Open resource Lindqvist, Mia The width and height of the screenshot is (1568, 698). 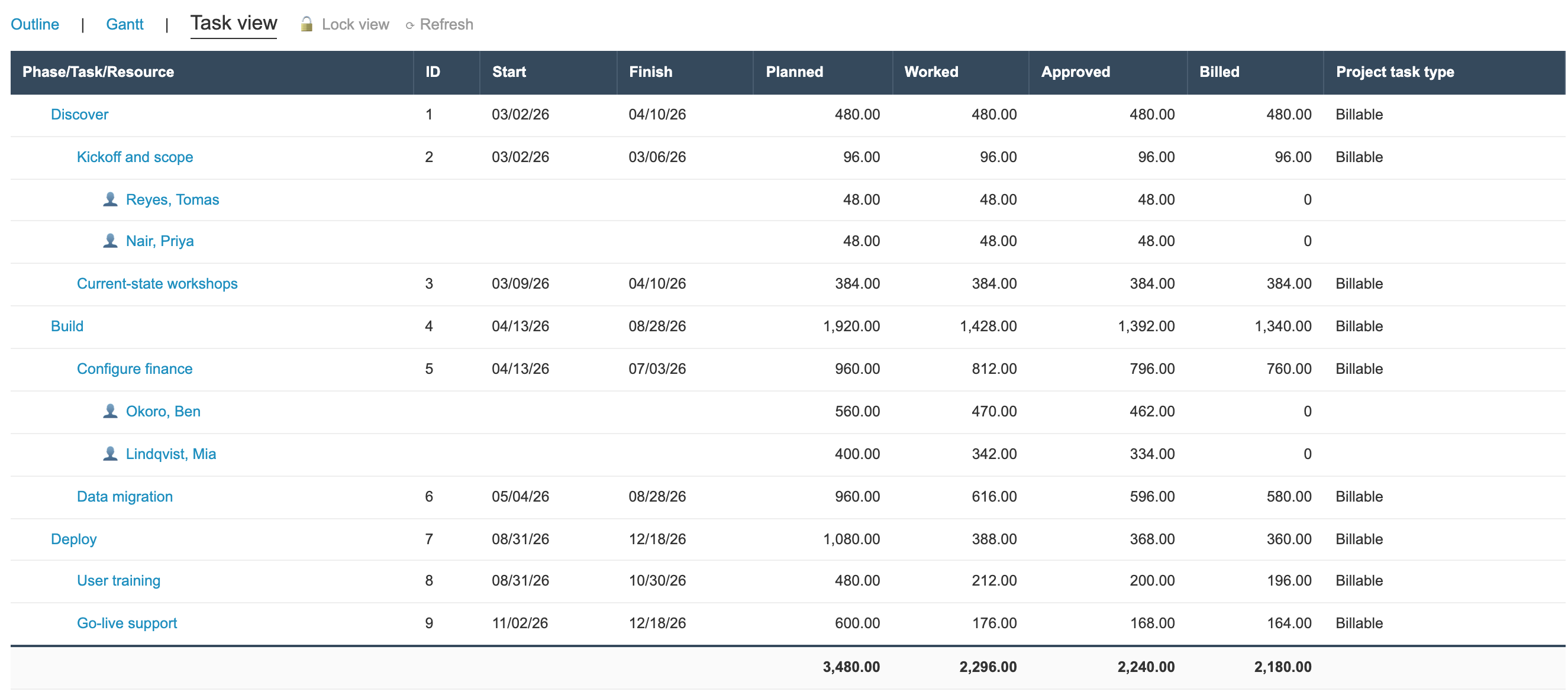click(x=171, y=454)
